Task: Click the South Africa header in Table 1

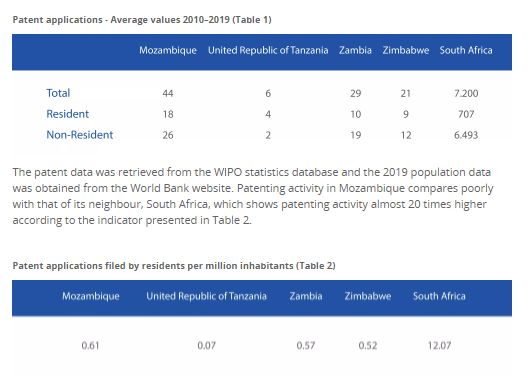Action: [x=466, y=50]
